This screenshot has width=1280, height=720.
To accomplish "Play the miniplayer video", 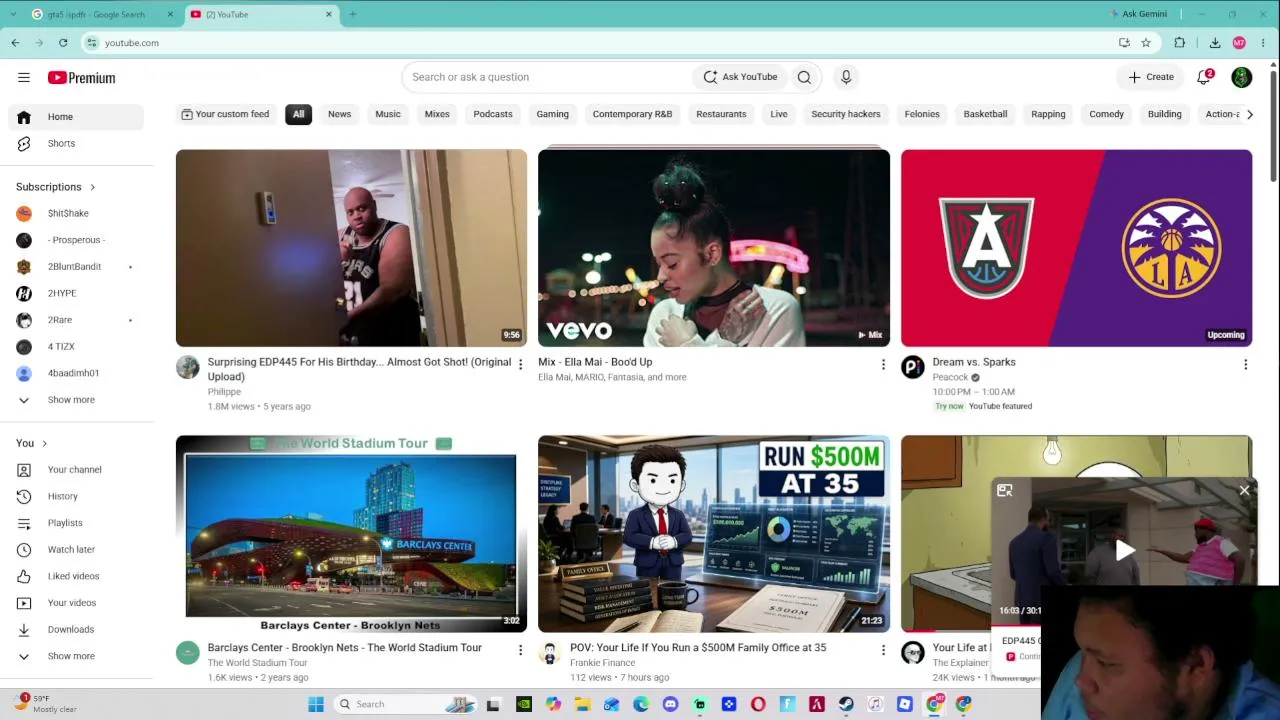I will (x=1124, y=549).
